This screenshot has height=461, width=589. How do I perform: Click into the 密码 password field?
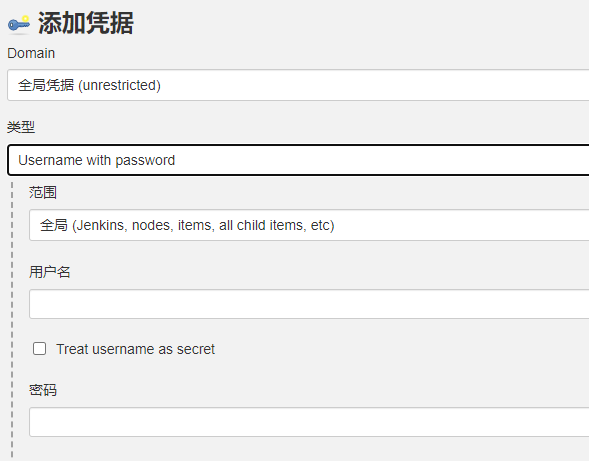pos(309,422)
